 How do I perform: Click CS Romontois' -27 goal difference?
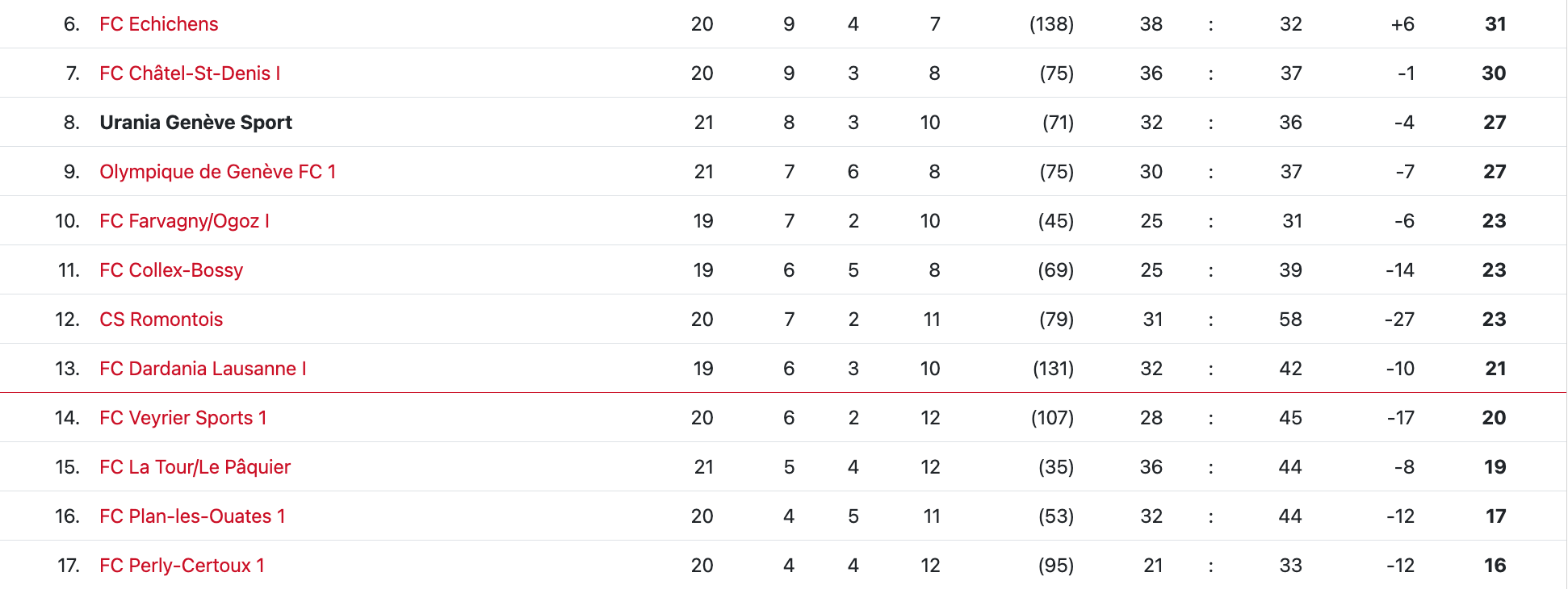[x=1399, y=320]
